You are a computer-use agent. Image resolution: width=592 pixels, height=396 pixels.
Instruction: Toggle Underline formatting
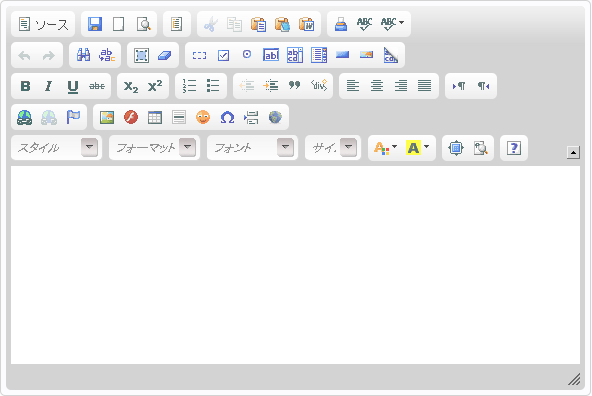click(x=73, y=86)
